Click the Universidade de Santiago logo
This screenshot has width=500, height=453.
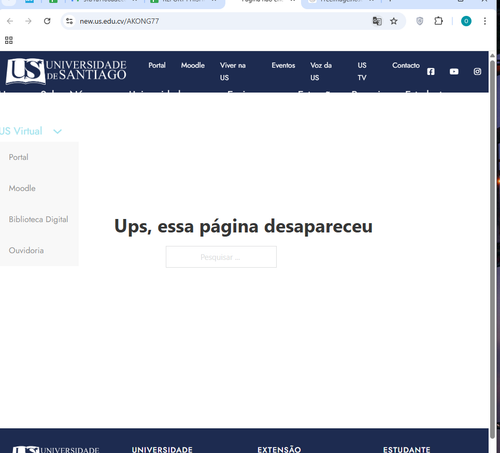point(66,71)
